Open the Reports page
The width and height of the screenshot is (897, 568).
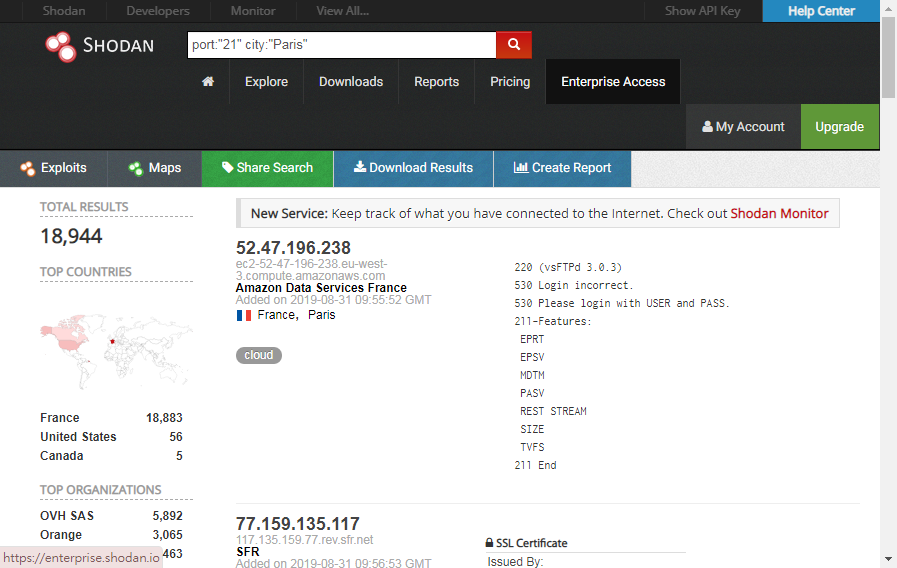tap(436, 81)
